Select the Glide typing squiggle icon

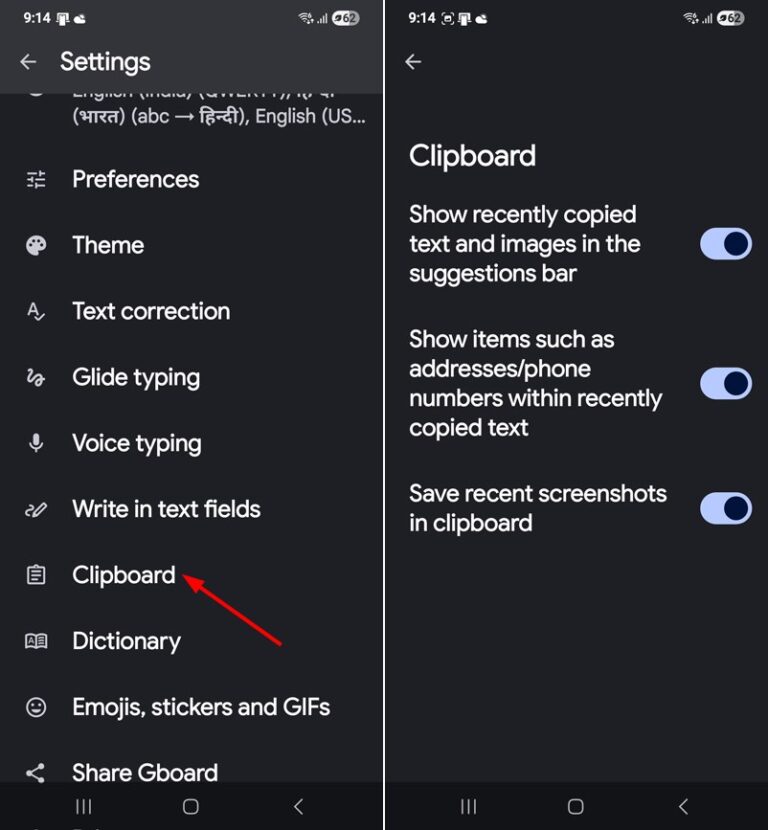(35, 377)
